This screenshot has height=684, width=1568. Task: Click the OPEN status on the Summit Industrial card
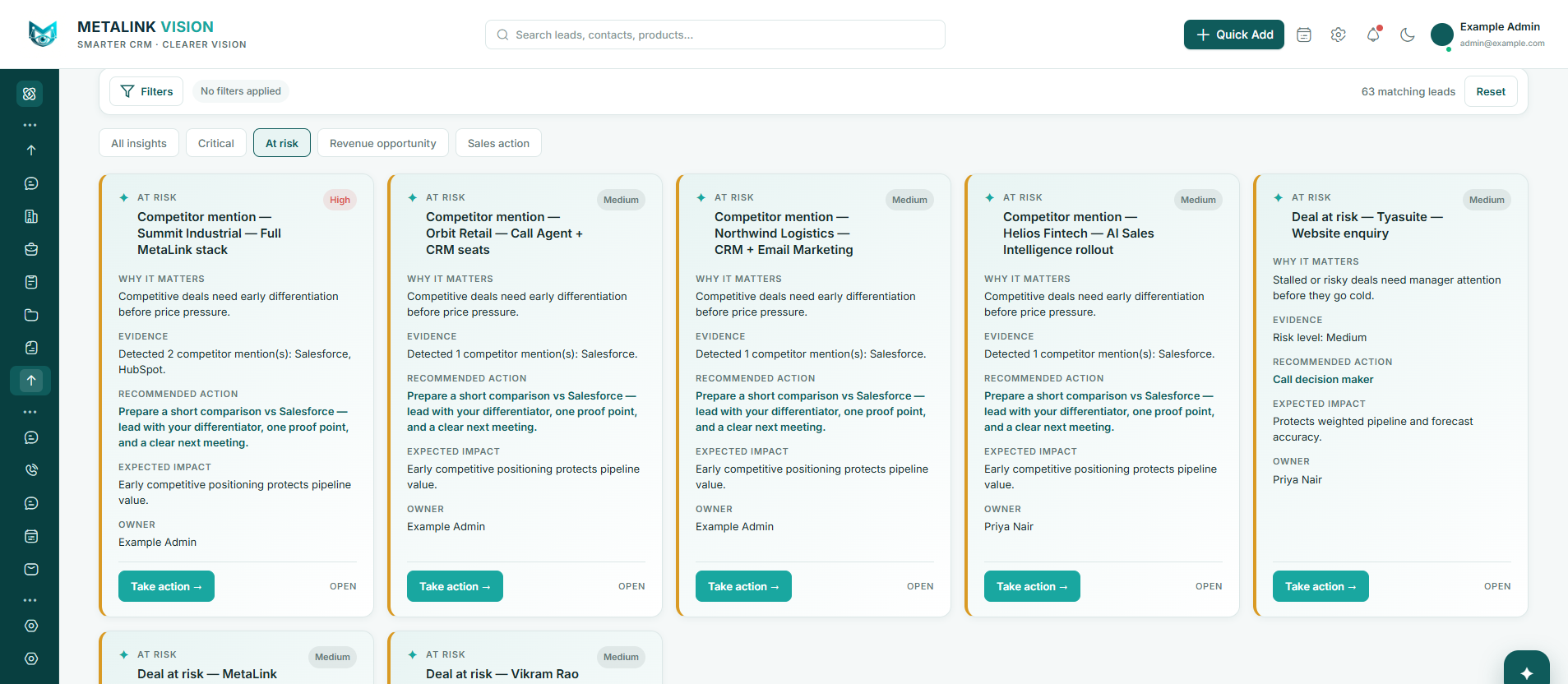tap(343, 586)
